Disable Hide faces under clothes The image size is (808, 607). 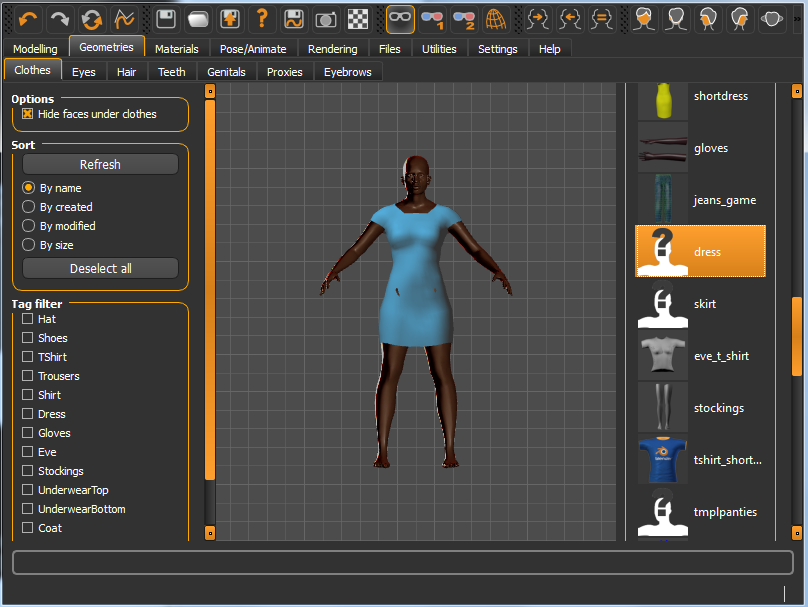[x=28, y=114]
